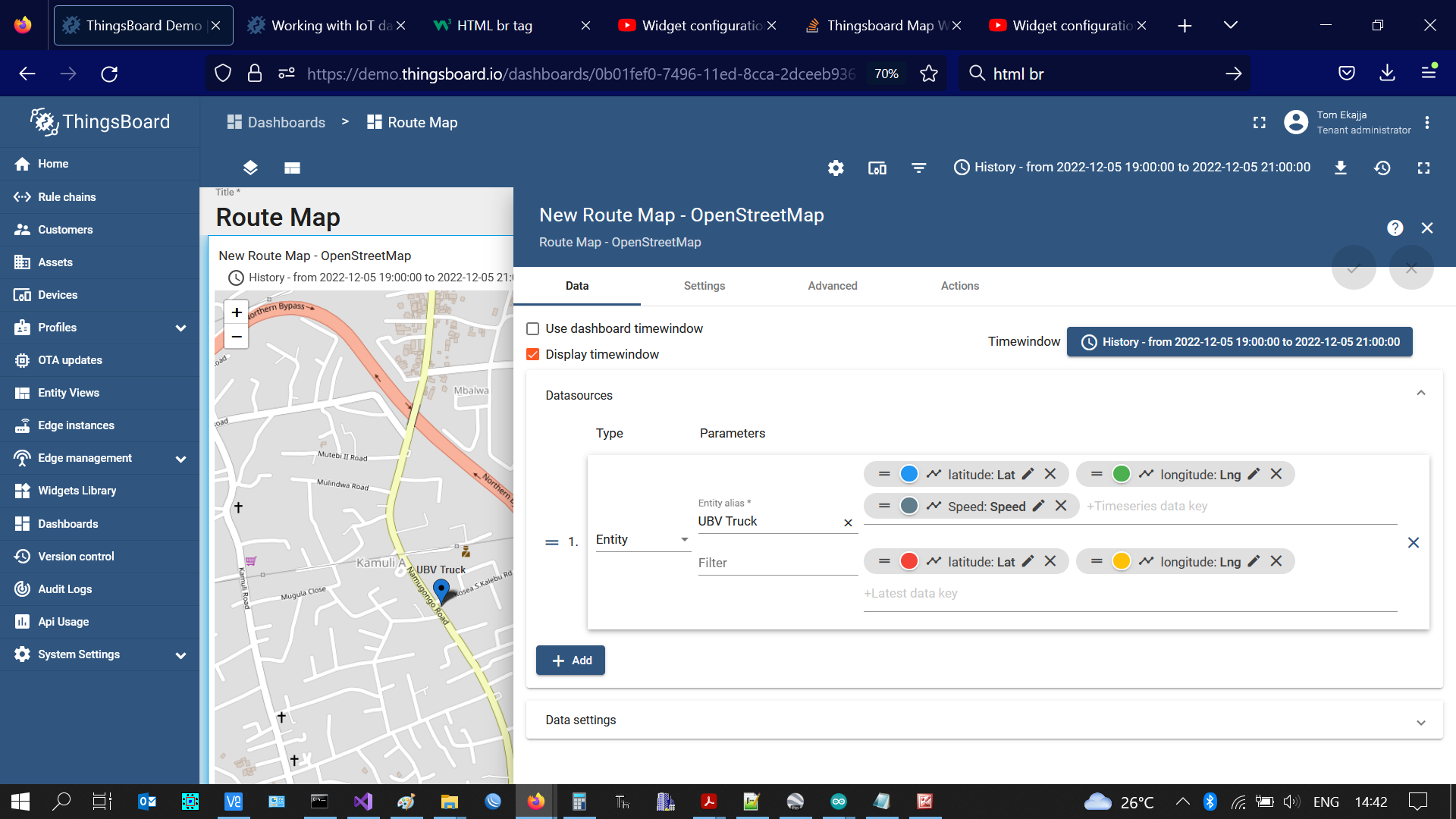Viewport: 1456px width, 819px height.
Task: Click the Add datasource button
Action: pos(570,661)
